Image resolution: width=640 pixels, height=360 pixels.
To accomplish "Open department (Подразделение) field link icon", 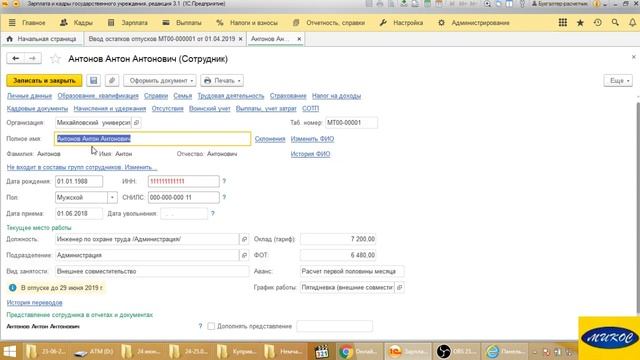I will (244, 255).
